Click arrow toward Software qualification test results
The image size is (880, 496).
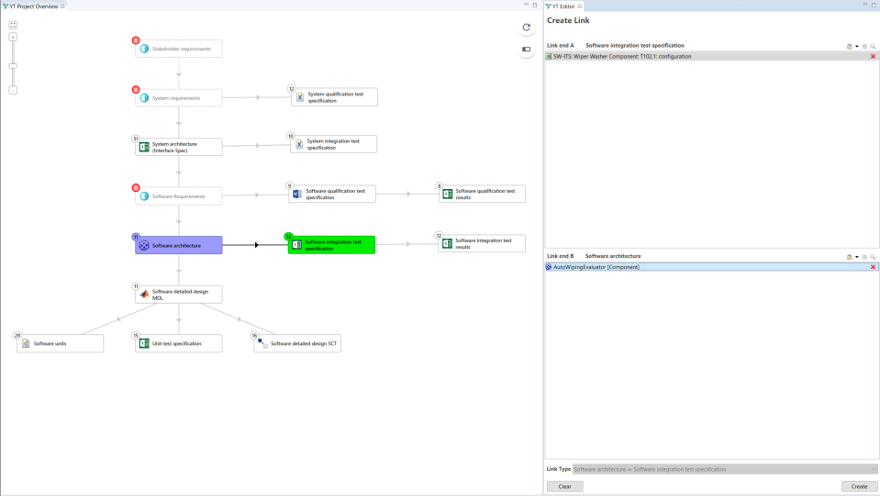point(408,194)
